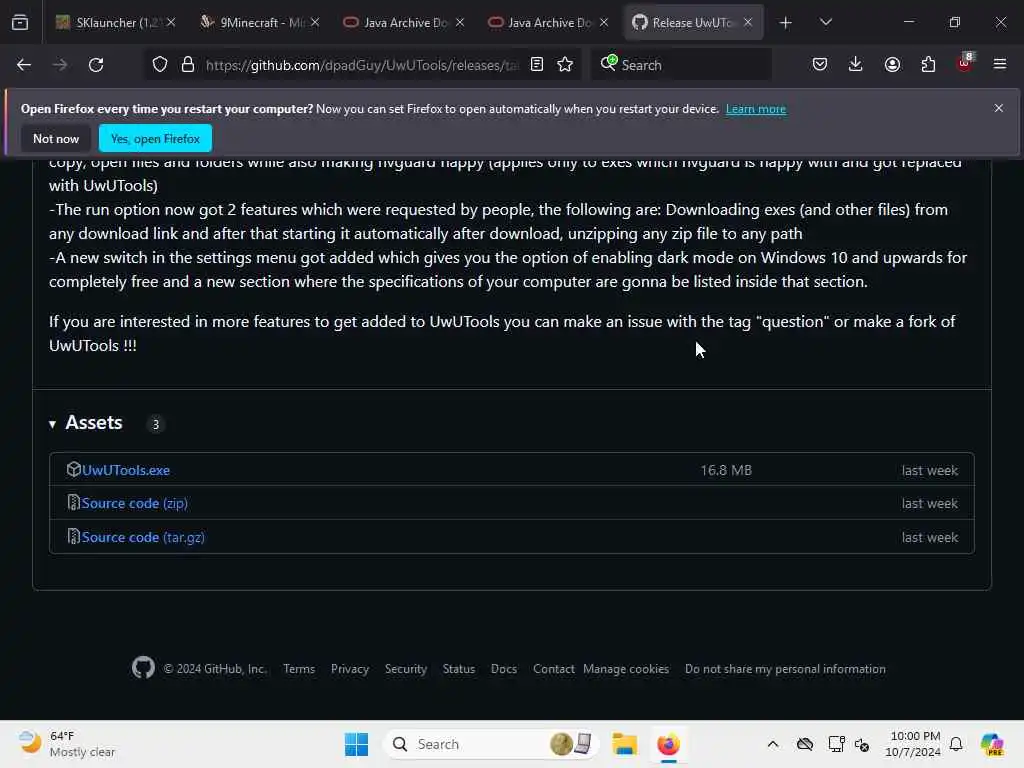Click the taskbar Search box
This screenshot has height=768, width=1024.
tap(490, 744)
